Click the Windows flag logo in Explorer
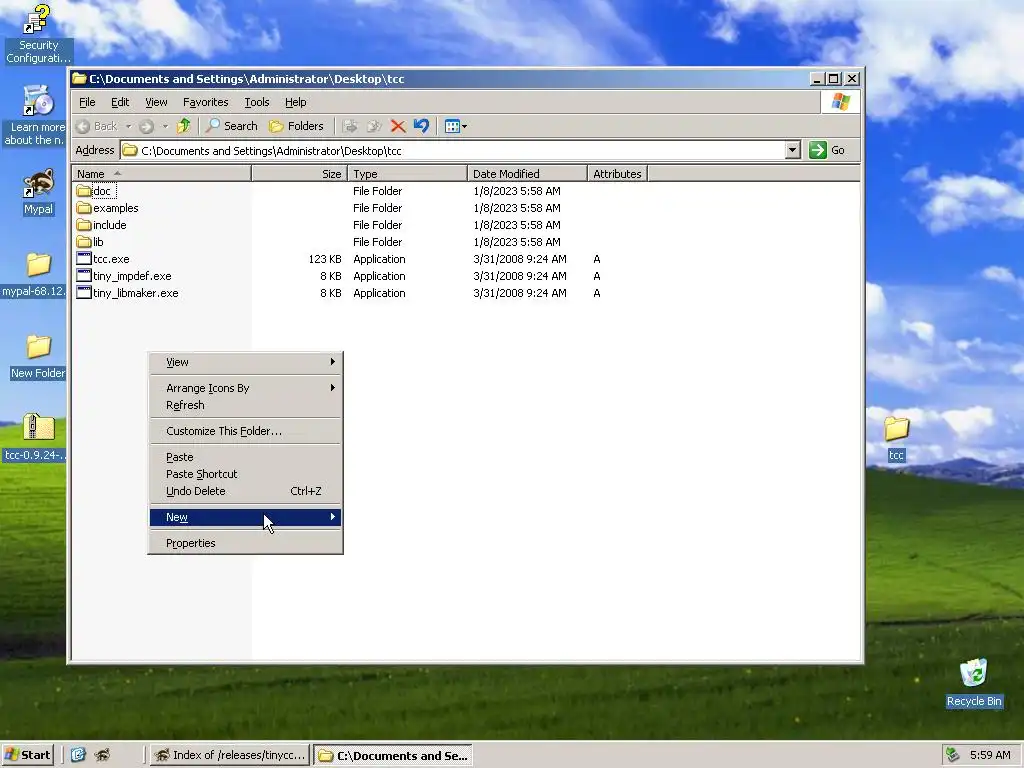This screenshot has height=768, width=1024. click(840, 102)
